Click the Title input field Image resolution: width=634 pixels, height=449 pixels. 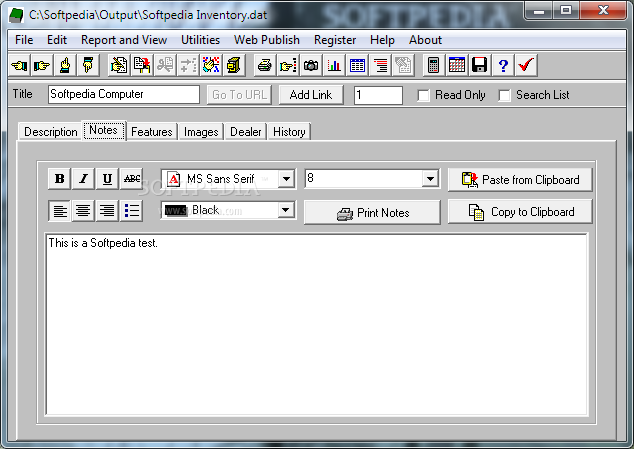click(124, 94)
